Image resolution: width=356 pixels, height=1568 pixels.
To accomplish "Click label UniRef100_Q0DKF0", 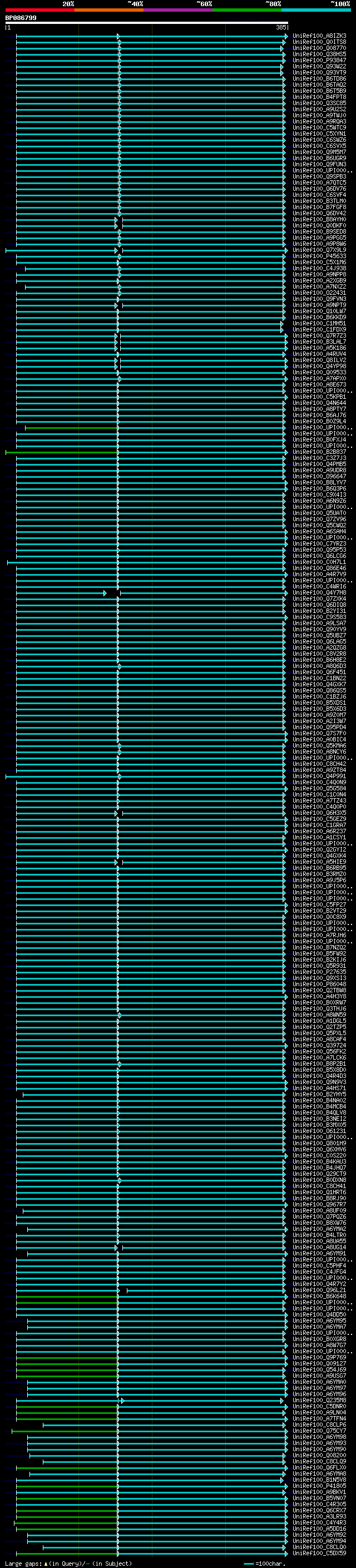I will (x=319, y=225).
